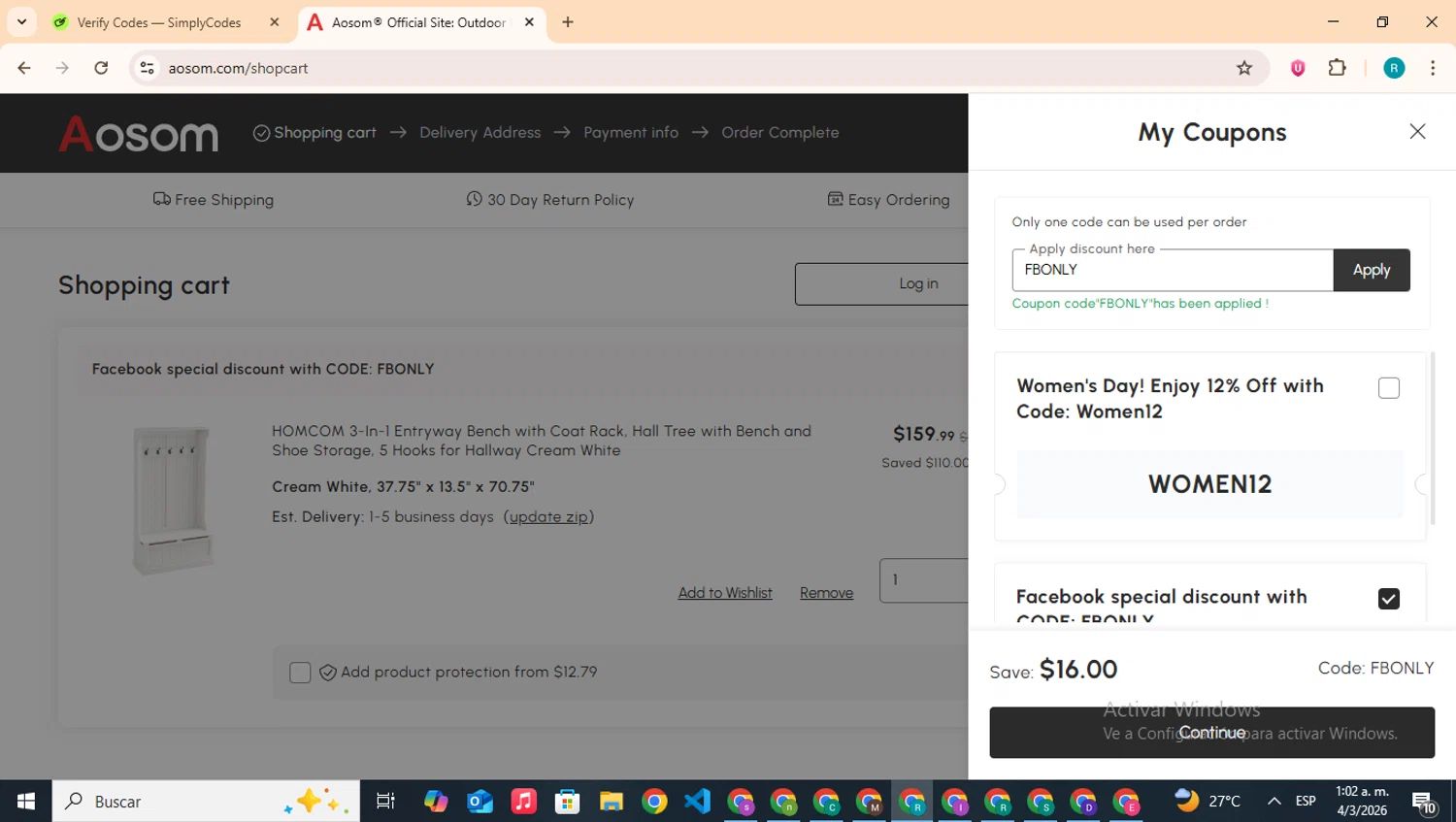Switch to the Aosom Official Site tab
1456x822 pixels.
click(x=417, y=22)
